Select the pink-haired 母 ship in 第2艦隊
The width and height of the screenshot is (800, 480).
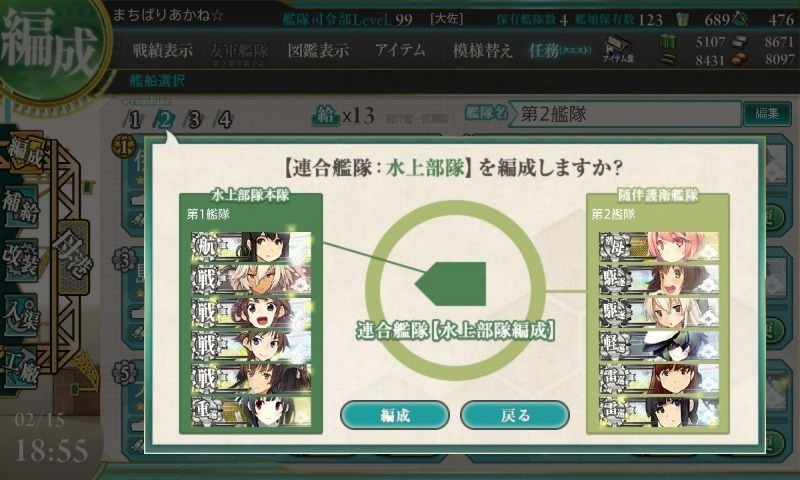(x=659, y=246)
